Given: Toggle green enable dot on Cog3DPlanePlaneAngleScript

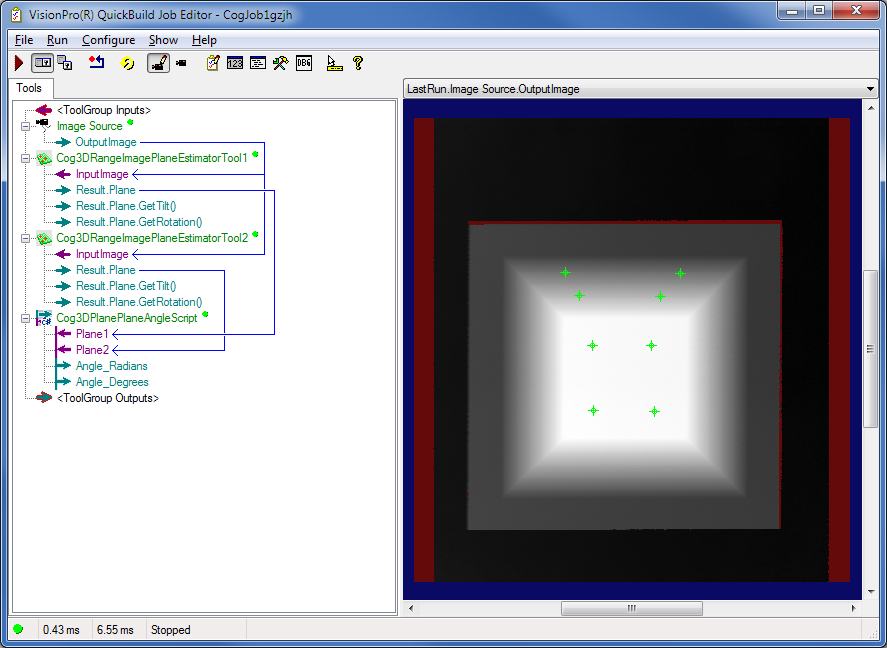Looking at the screenshot, I should pyautogui.click(x=206, y=317).
